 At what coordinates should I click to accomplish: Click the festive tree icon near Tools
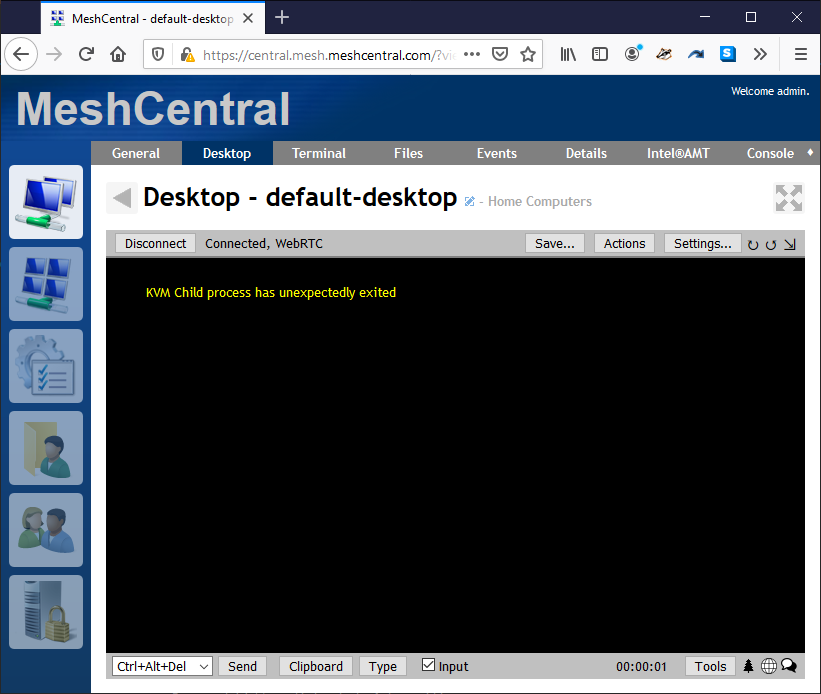[748, 665]
